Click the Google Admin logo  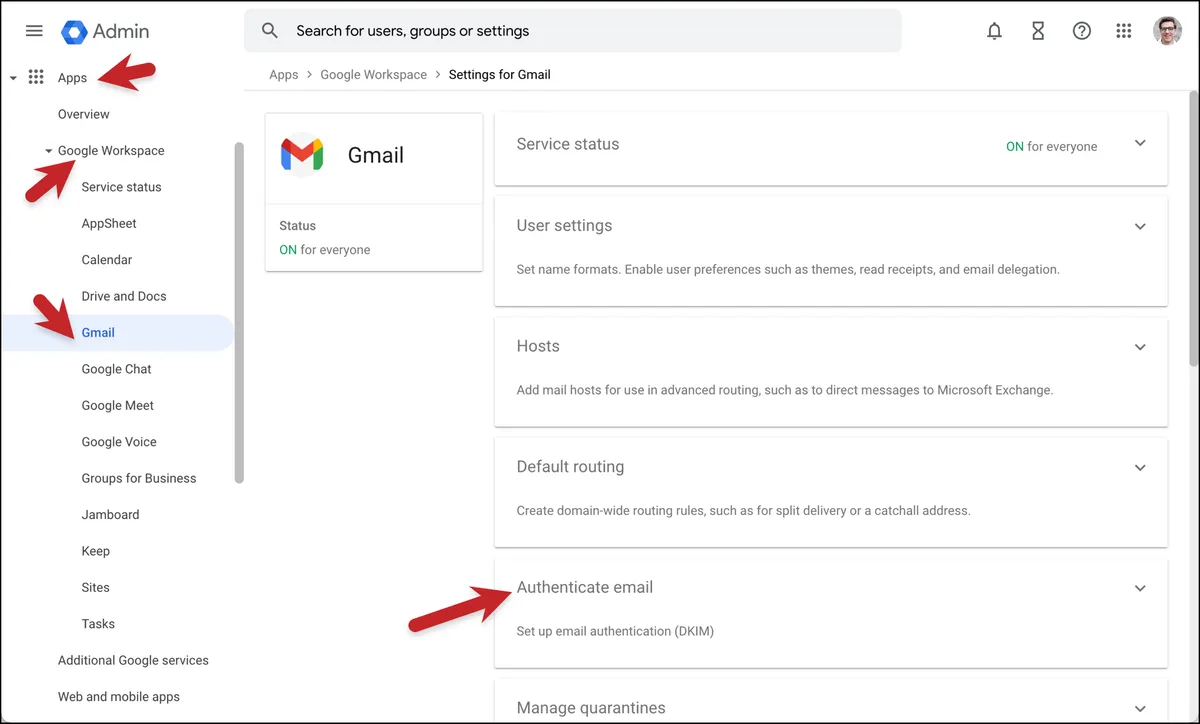106,31
